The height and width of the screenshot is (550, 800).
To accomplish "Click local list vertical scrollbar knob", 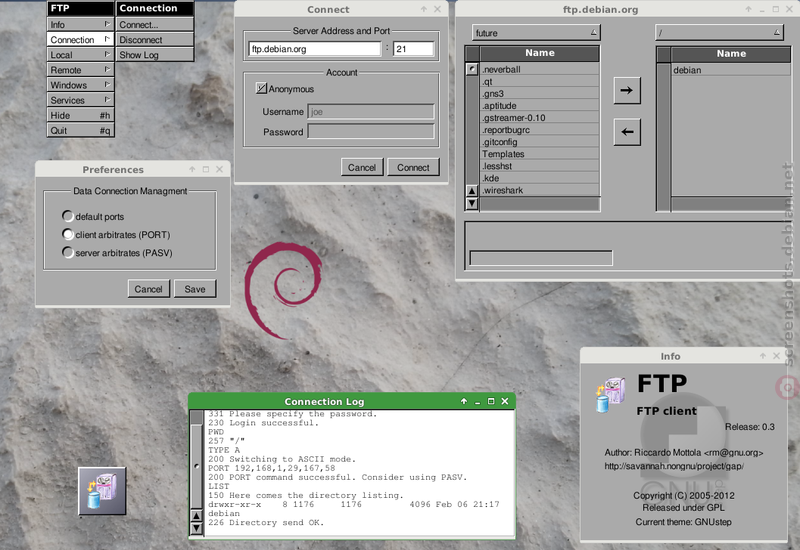I will (x=472, y=68).
